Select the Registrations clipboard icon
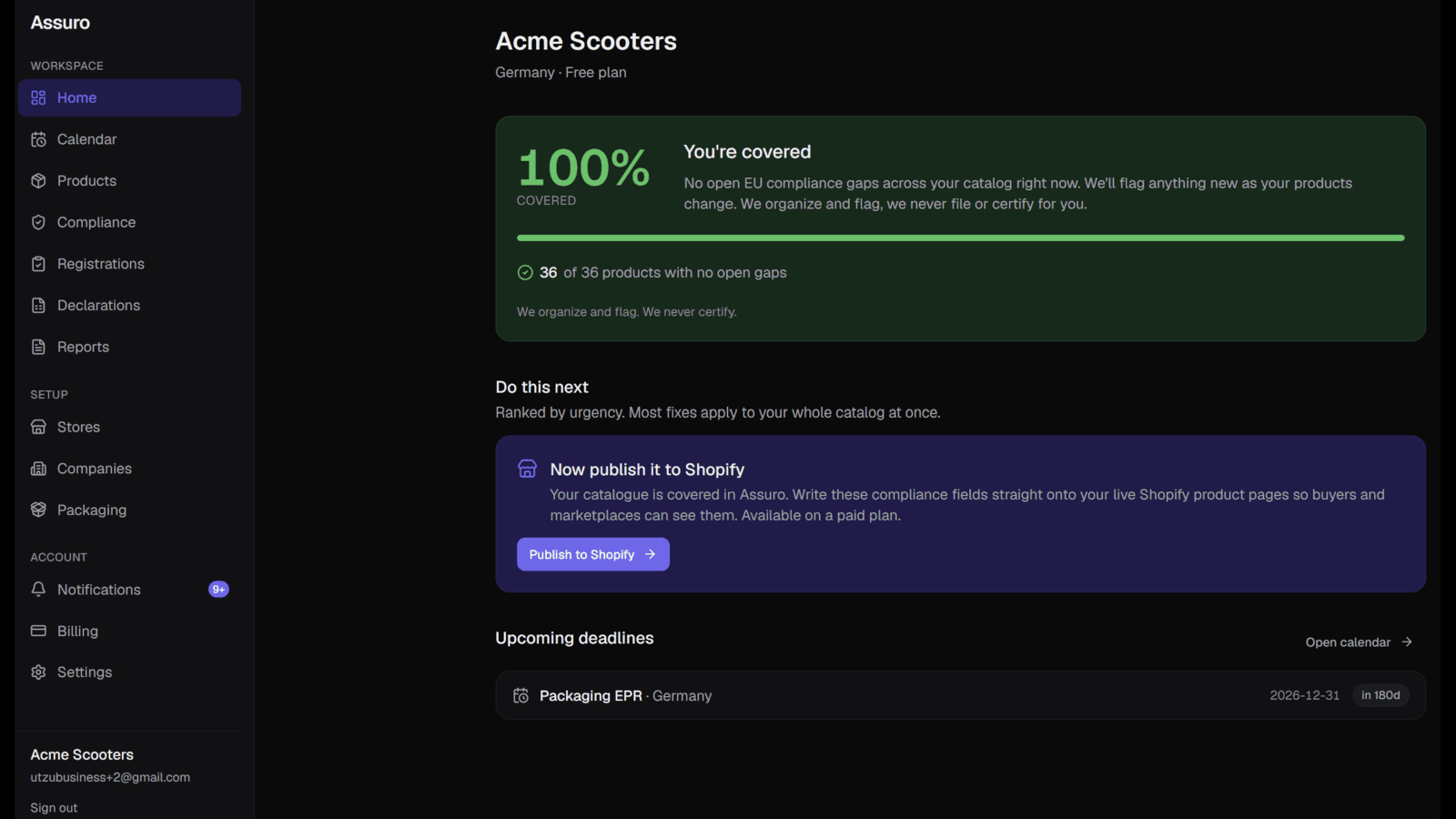The height and width of the screenshot is (819, 1456). pos(38,264)
